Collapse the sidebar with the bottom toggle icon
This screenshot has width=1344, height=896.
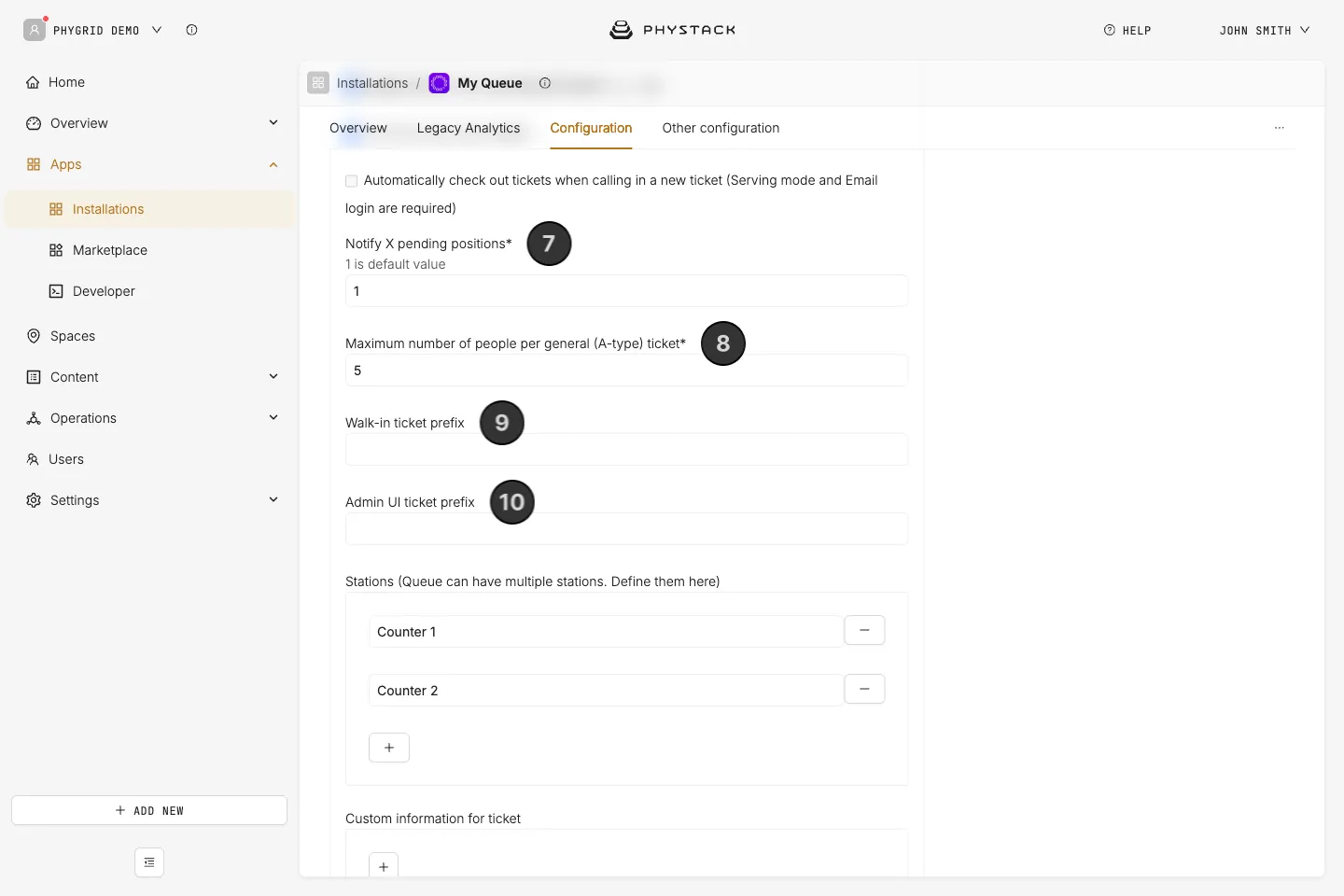149,862
